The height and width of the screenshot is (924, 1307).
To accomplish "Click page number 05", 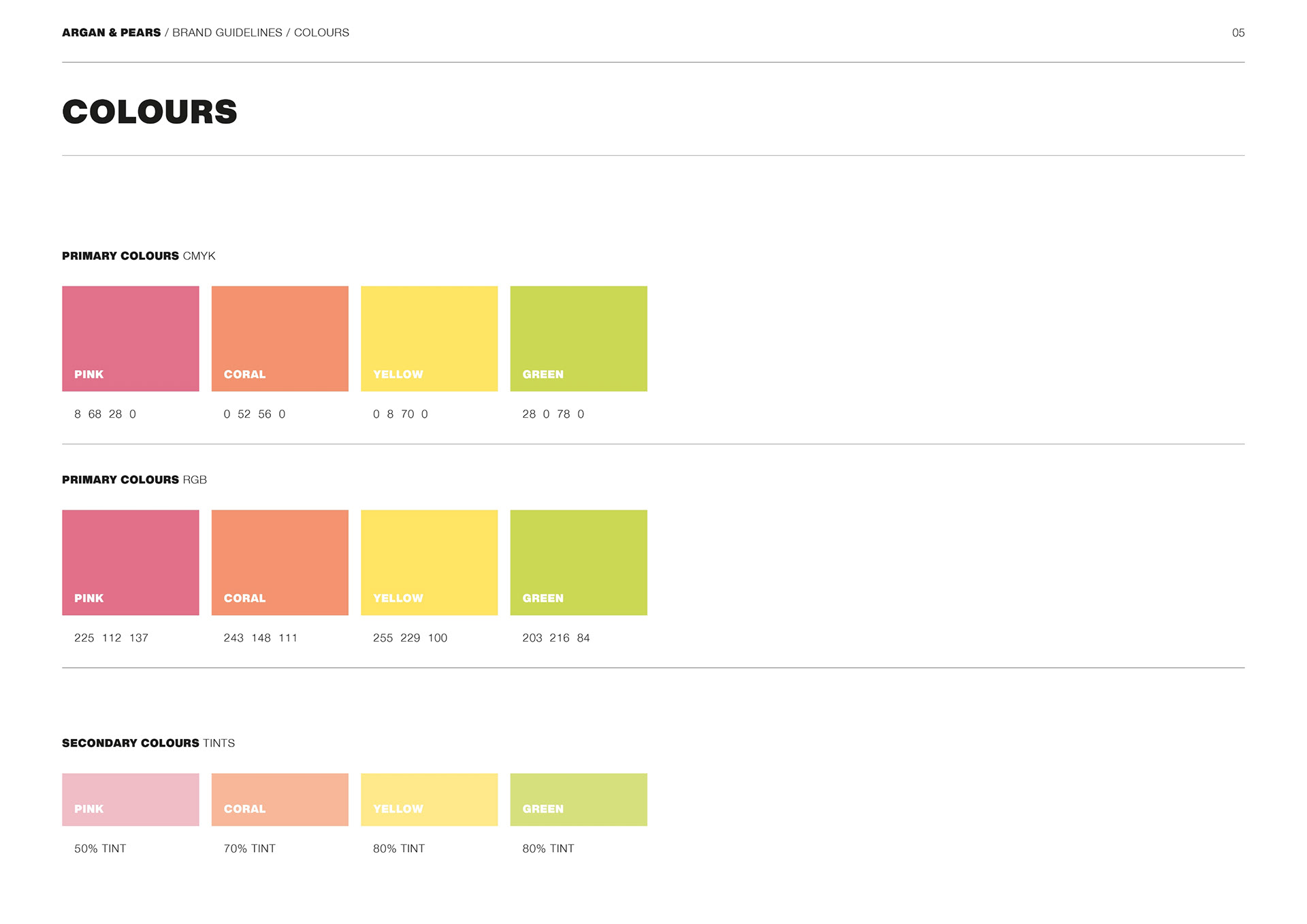I will 1238,33.
